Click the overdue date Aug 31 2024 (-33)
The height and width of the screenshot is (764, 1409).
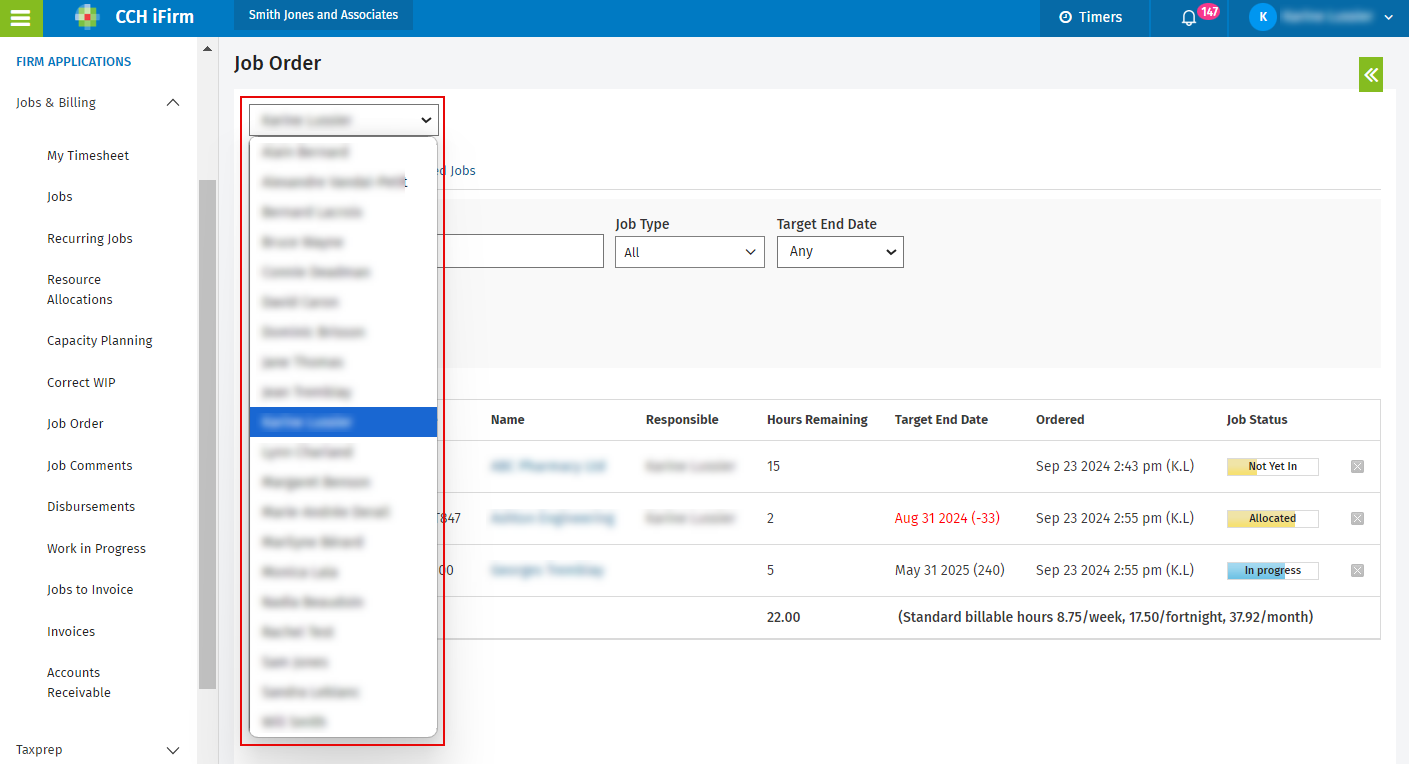click(947, 518)
